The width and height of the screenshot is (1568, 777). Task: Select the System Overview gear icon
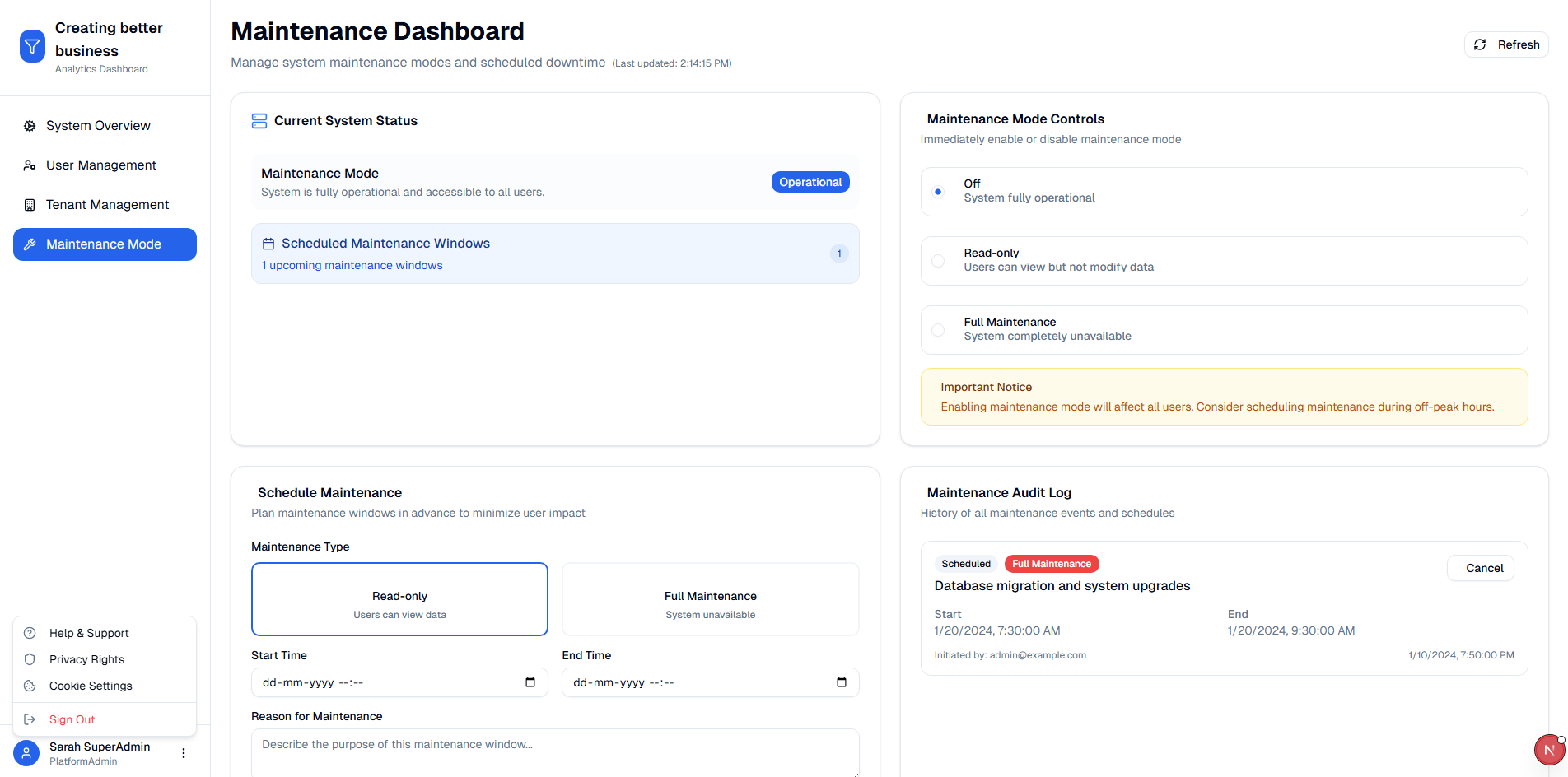tap(30, 125)
